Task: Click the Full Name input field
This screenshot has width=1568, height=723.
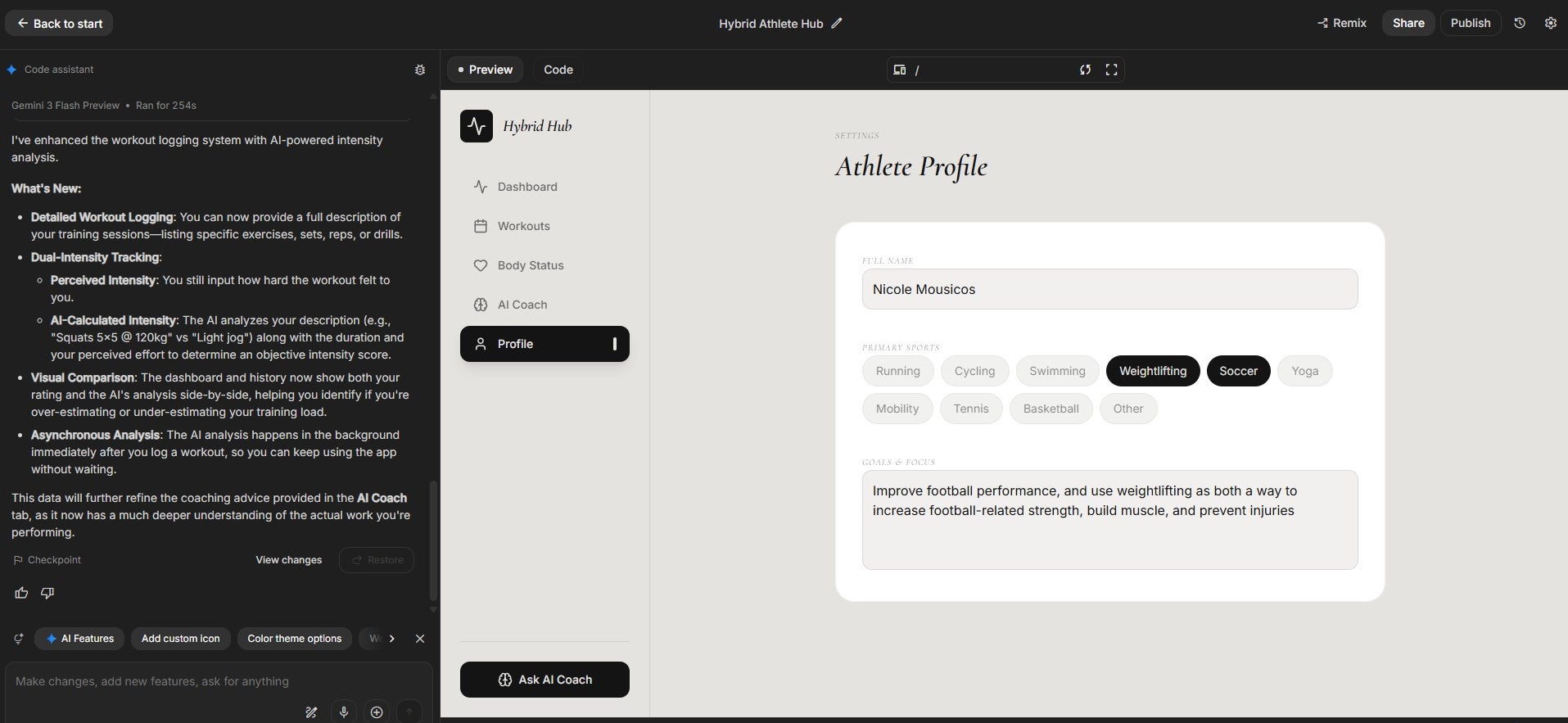Action: 1109,289
